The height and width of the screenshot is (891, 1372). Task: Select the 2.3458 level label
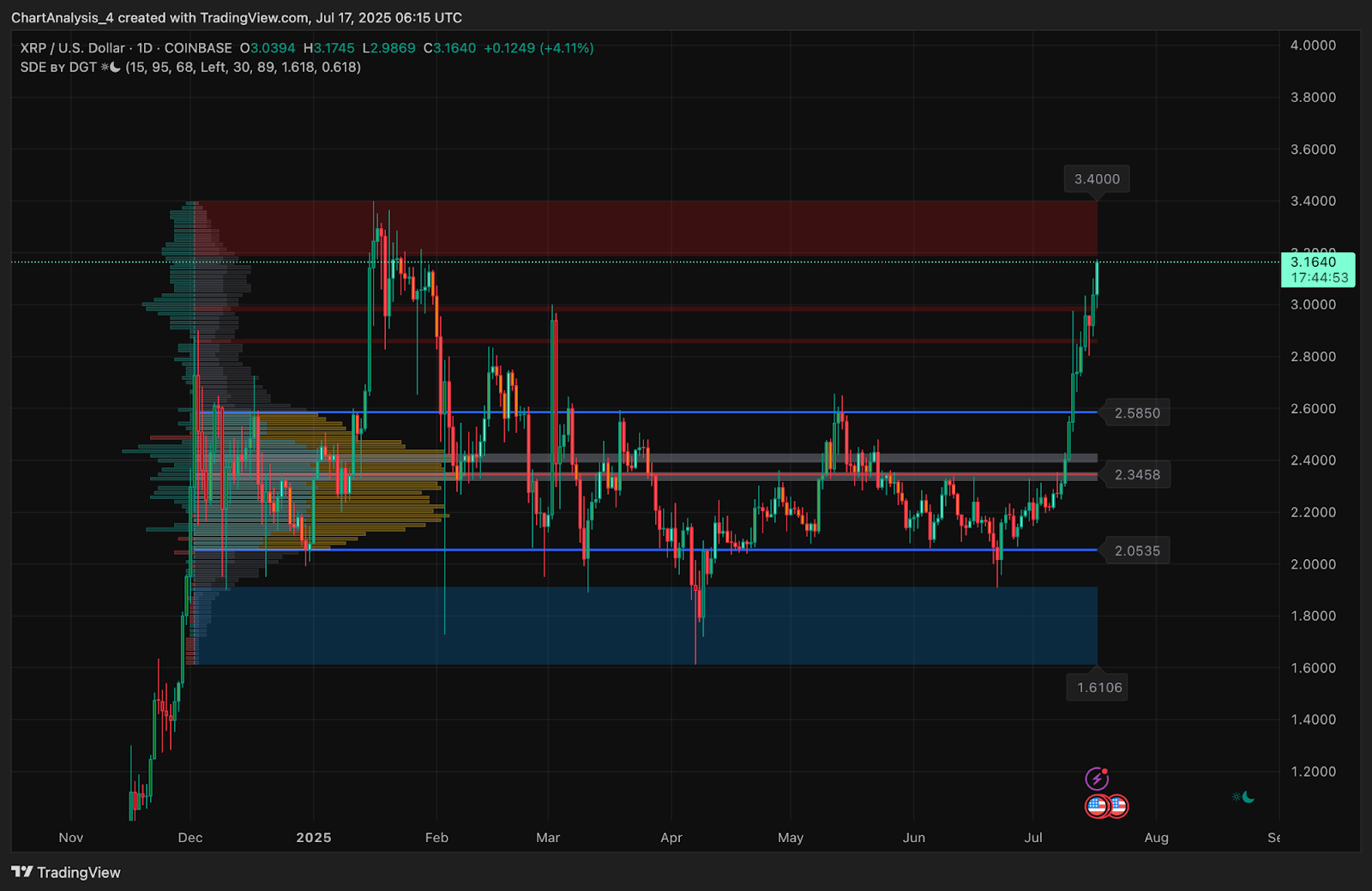1137,474
